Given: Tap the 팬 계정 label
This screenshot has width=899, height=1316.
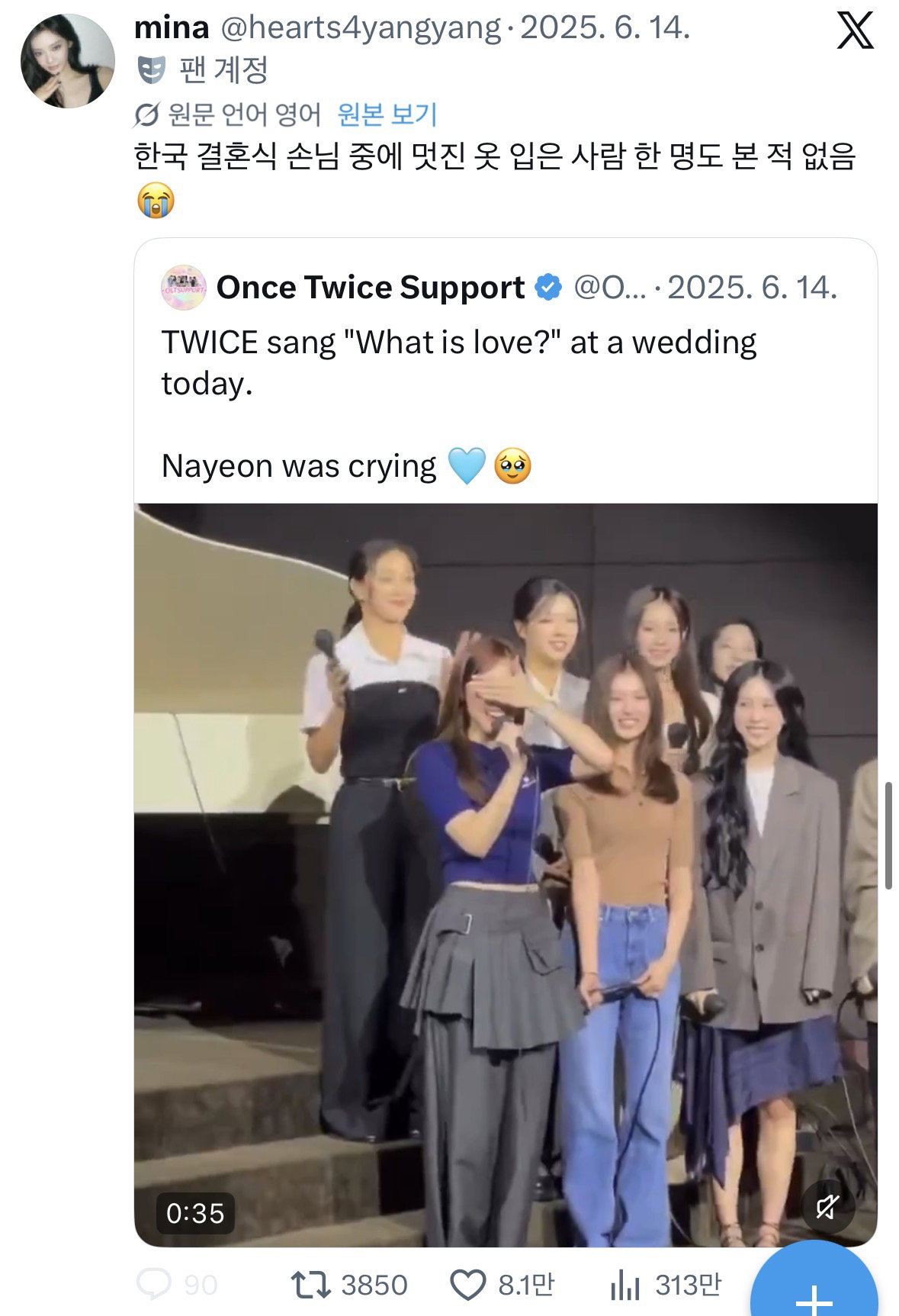Looking at the screenshot, I should coord(224,71).
